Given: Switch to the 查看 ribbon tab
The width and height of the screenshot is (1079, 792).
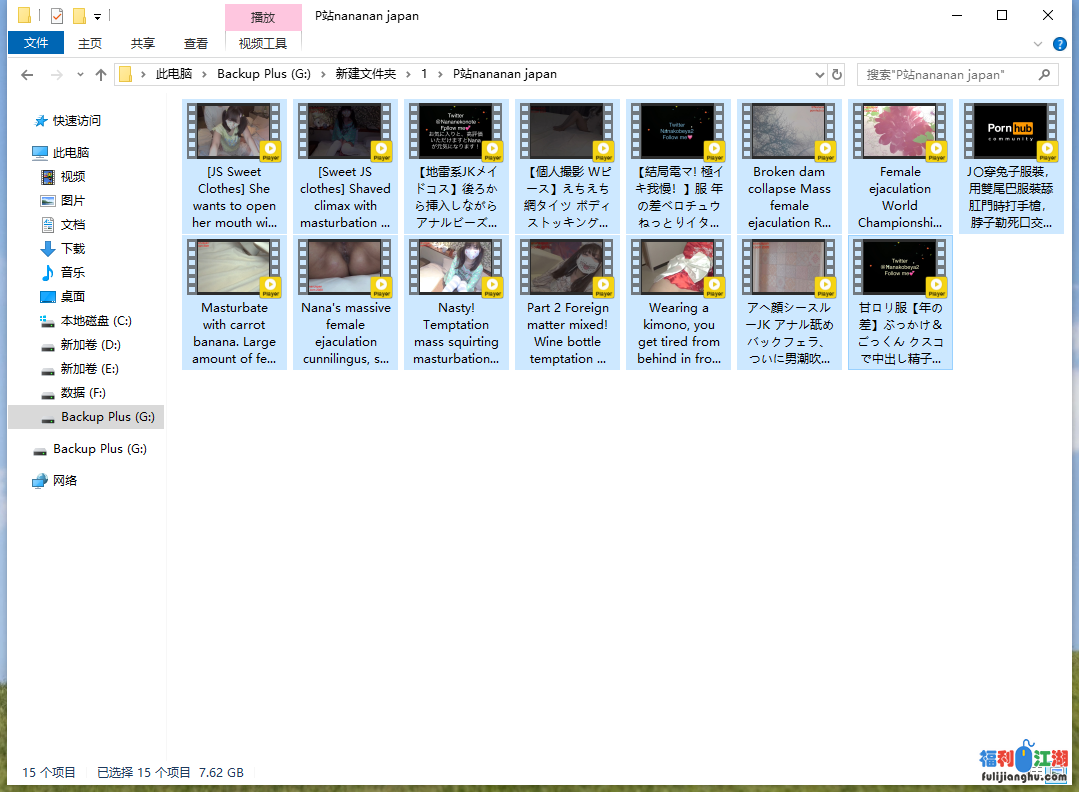Looking at the screenshot, I should pos(196,43).
